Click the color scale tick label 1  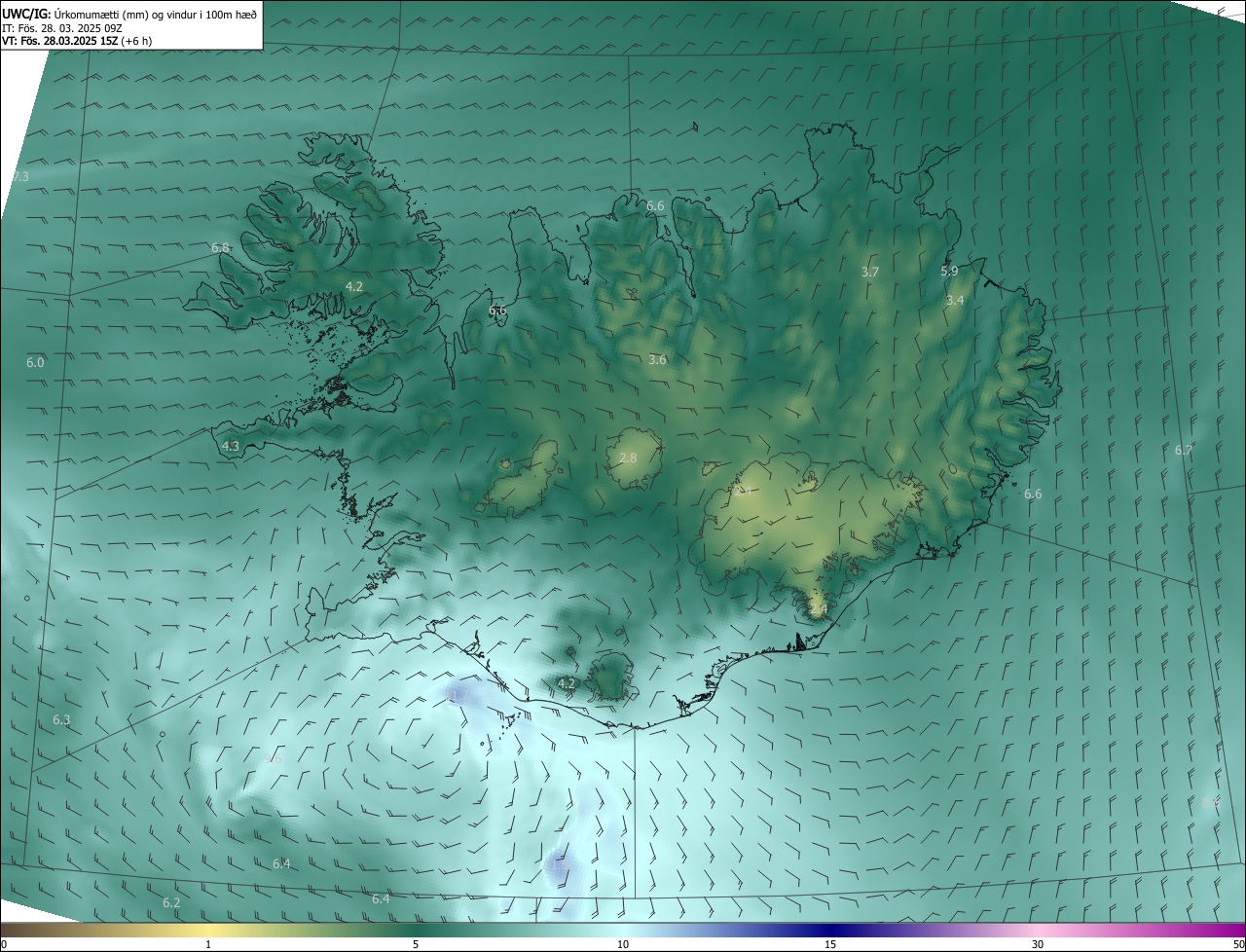click(208, 944)
